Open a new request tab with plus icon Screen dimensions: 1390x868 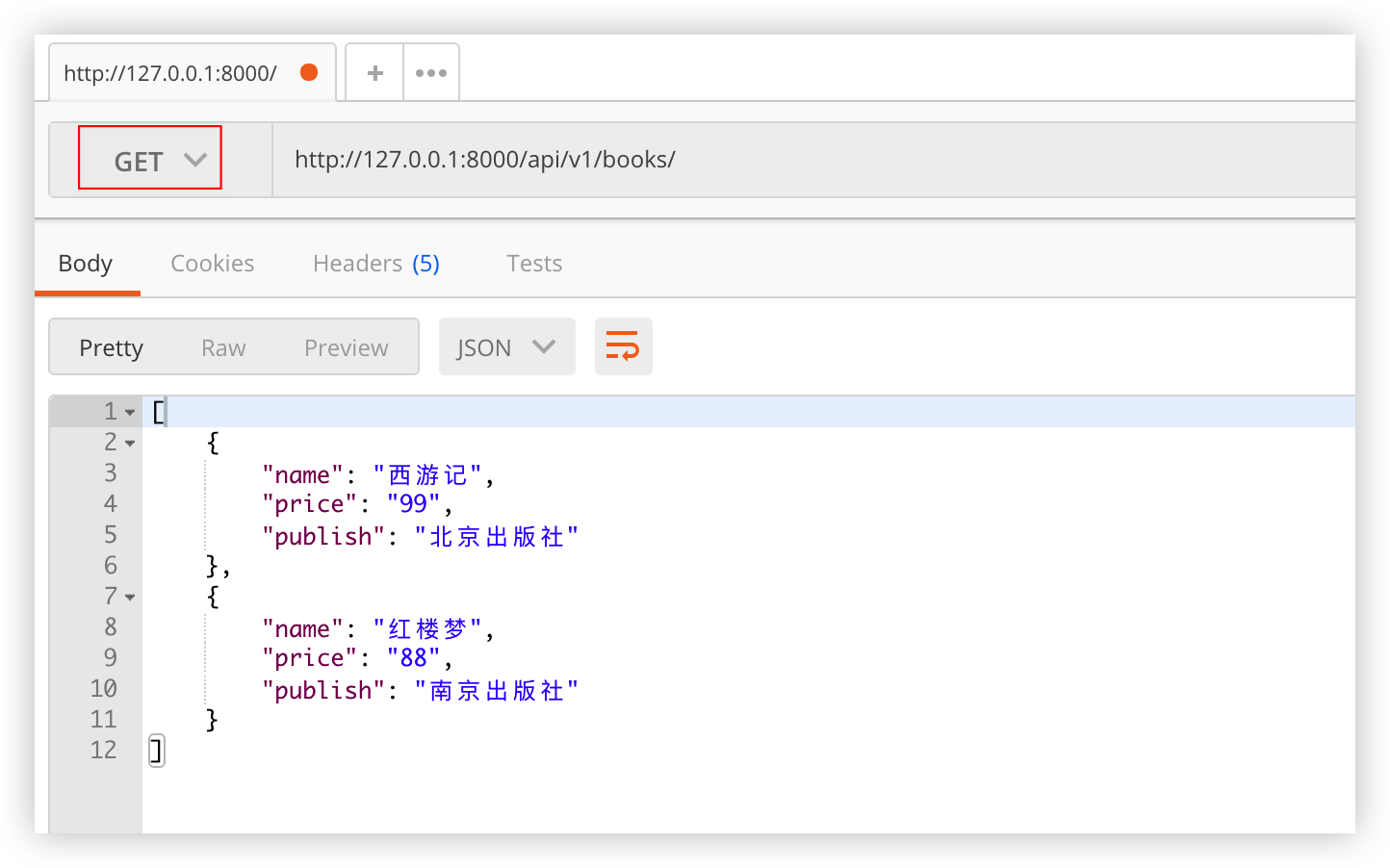[x=375, y=73]
